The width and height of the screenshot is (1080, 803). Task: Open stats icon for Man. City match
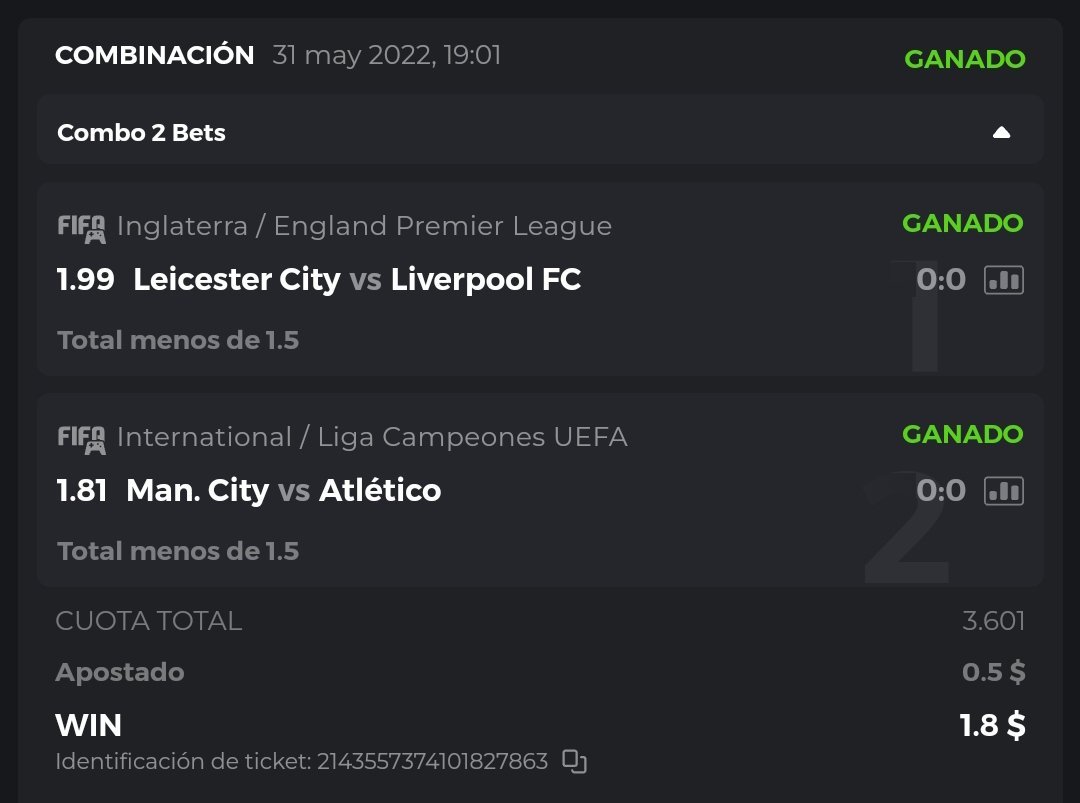point(1004,491)
